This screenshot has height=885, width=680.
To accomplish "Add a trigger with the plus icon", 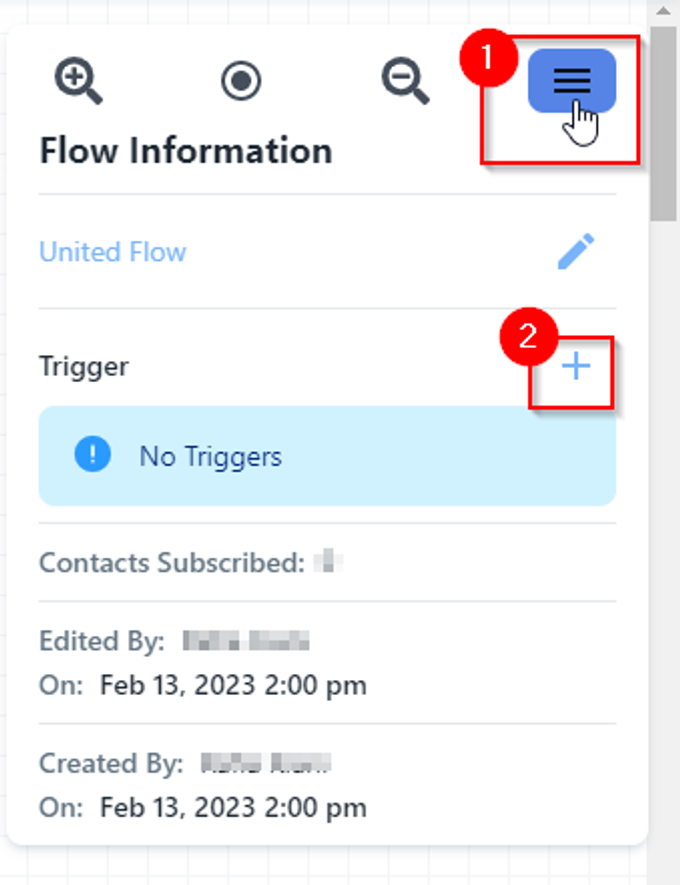I will [x=575, y=368].
